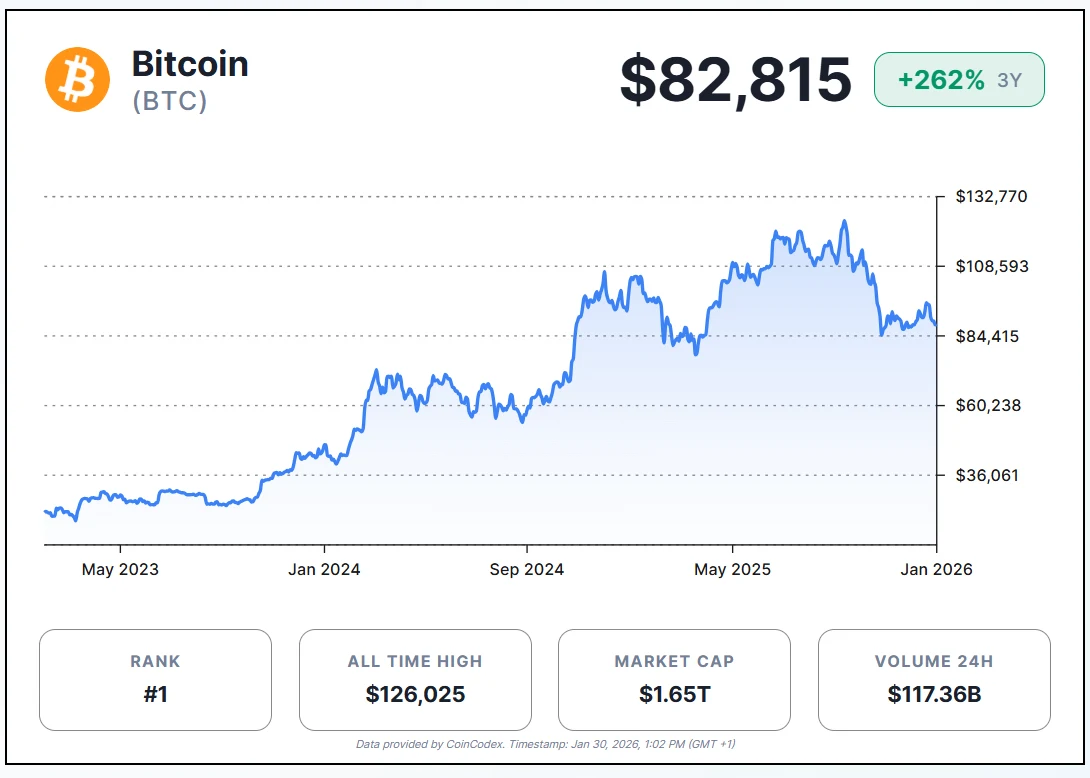The height and width of the screenshot is (778, 1090).
Task: Click the May 2023 x-axis marker
Action: pyautogui.click(x=120, y=569)
